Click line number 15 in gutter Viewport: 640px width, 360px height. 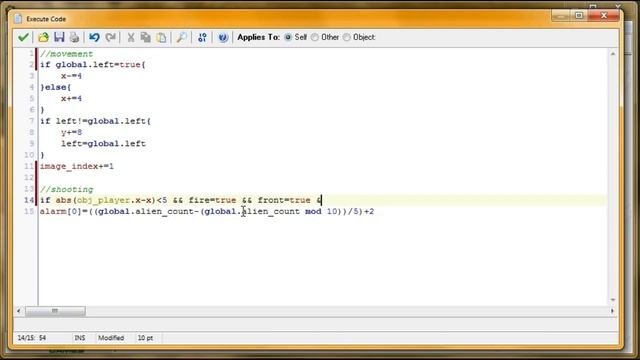tap(29, 211)
